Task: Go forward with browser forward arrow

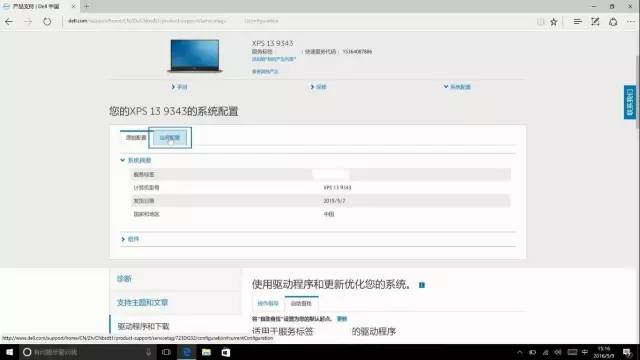Action: click(28, 22)
